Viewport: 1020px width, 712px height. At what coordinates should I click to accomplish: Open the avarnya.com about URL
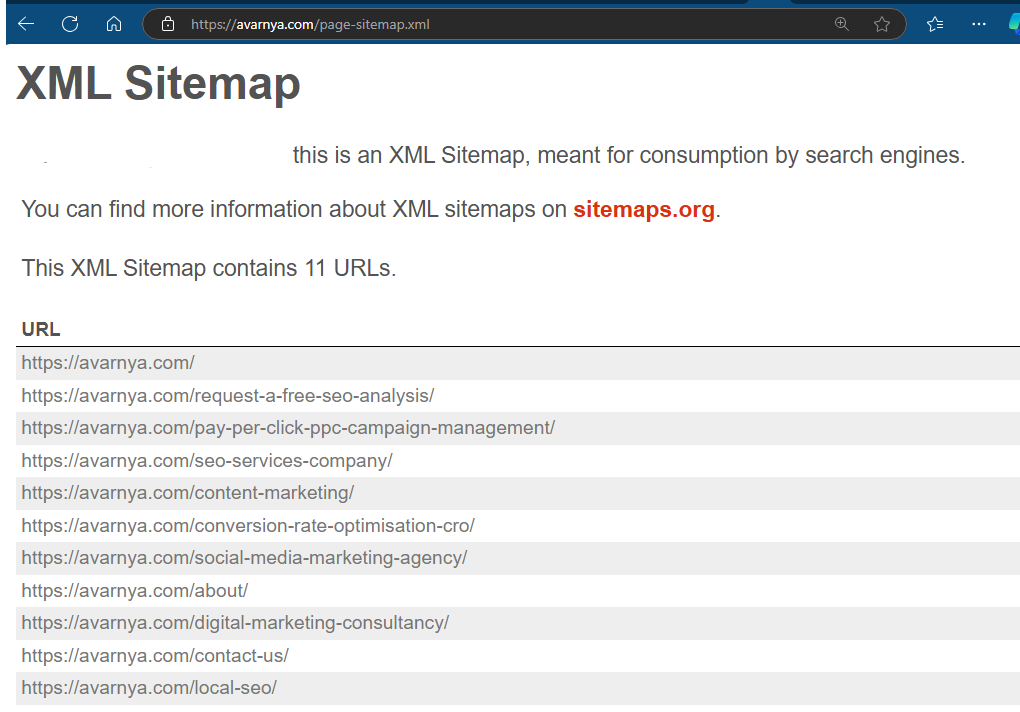[x=135, y=591]
